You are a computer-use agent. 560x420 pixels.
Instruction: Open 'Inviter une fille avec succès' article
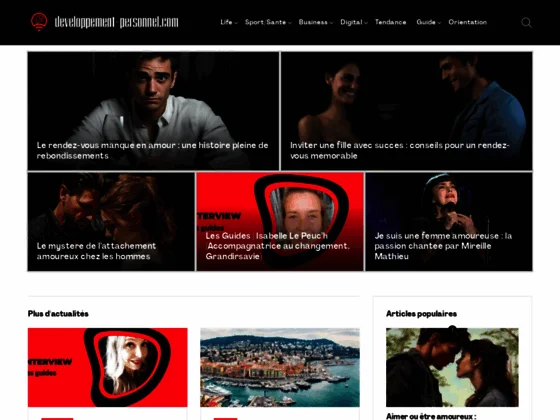point(400,150)
